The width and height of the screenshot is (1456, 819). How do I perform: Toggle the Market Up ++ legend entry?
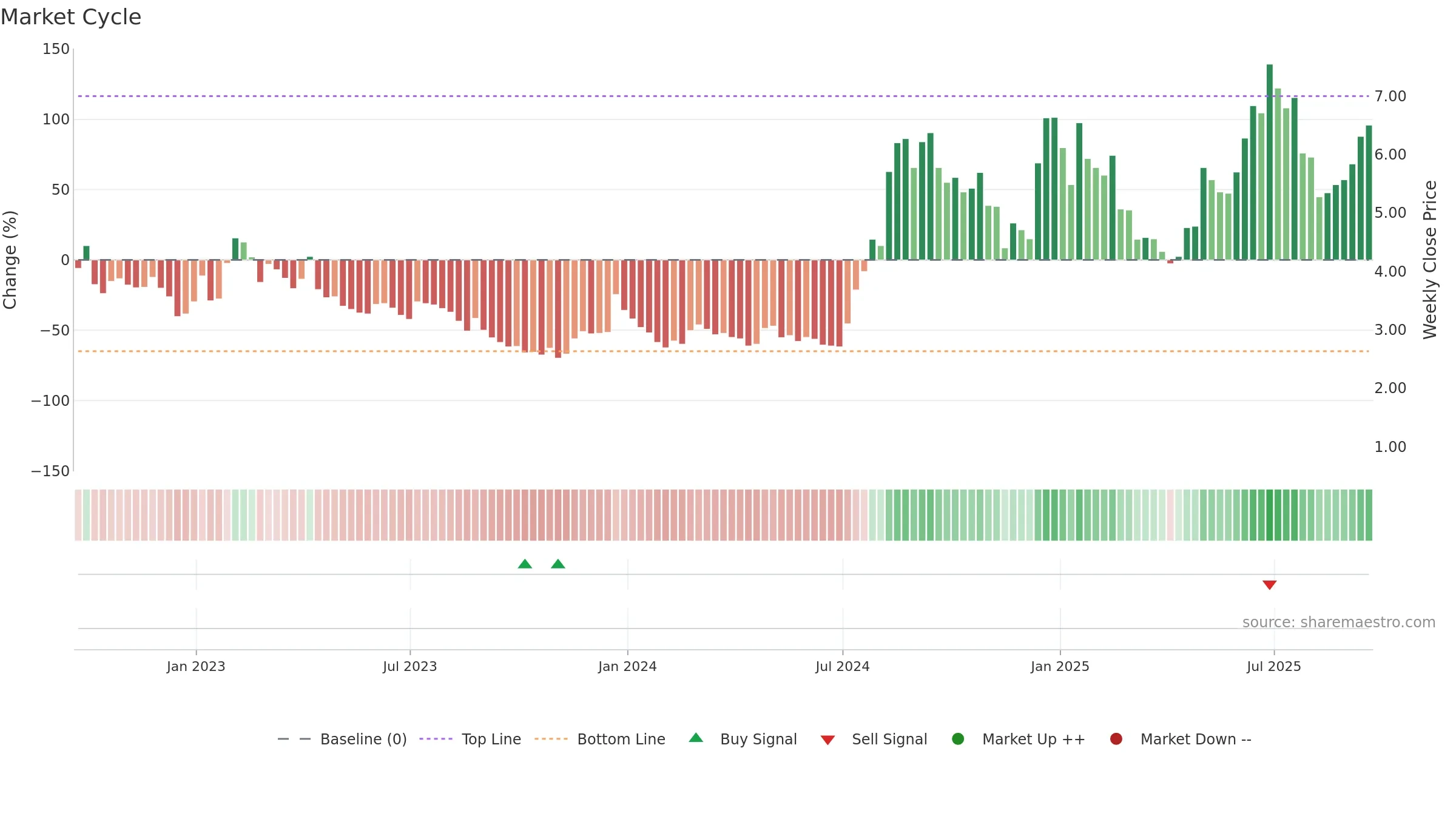[x=1019, y=739]
